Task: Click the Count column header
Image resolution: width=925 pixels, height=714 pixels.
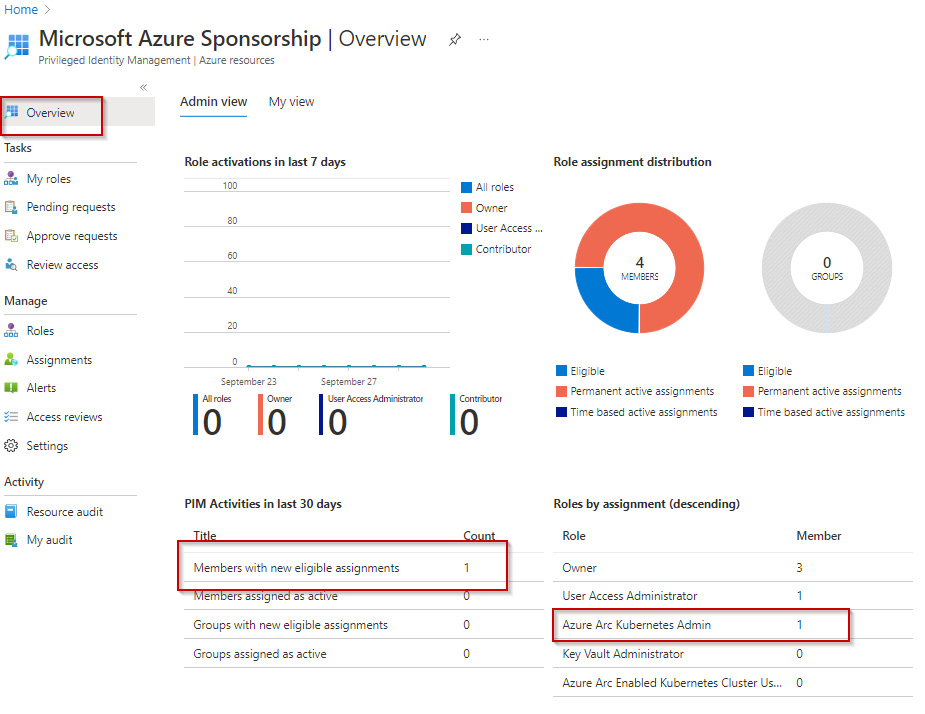Action: (x=479, y=536)
